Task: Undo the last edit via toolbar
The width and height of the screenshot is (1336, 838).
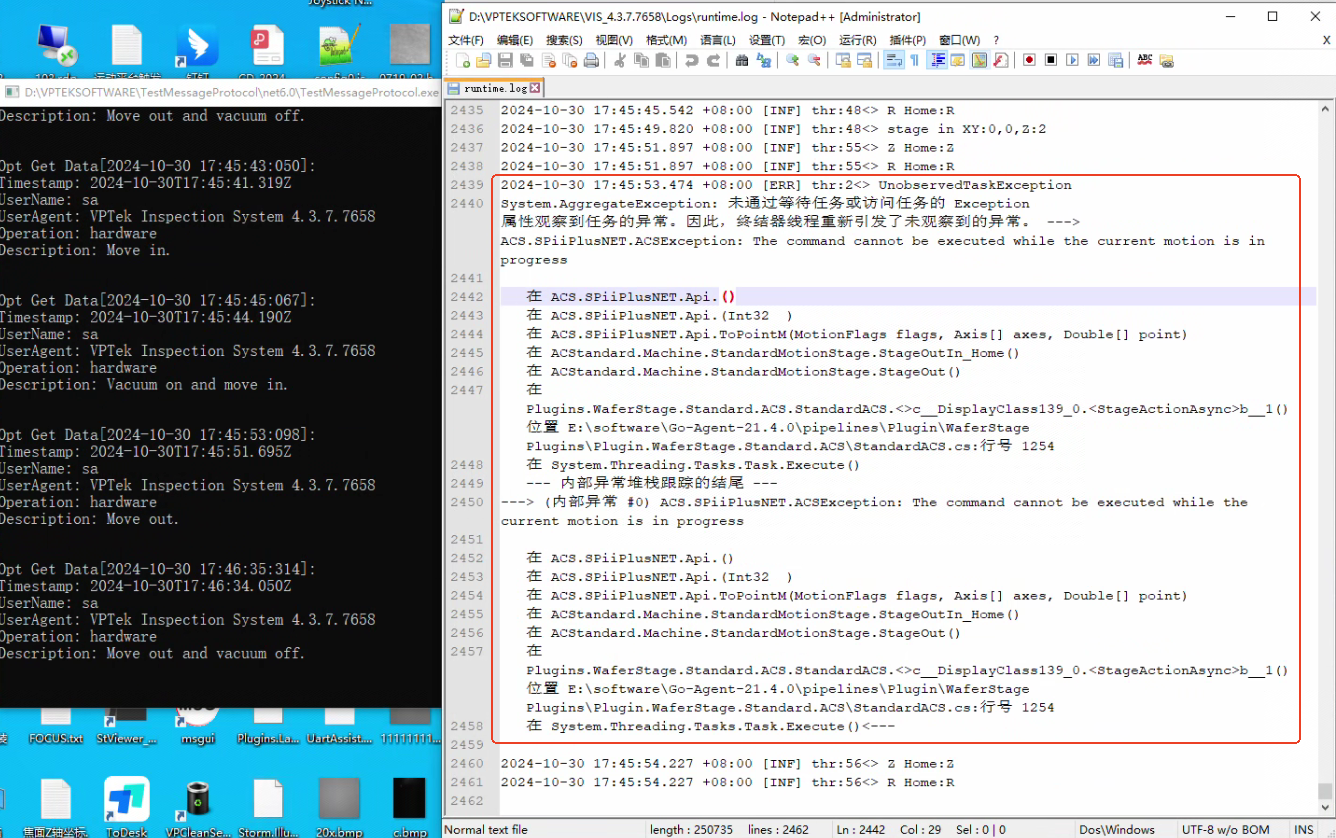Action: click(691, 60)
